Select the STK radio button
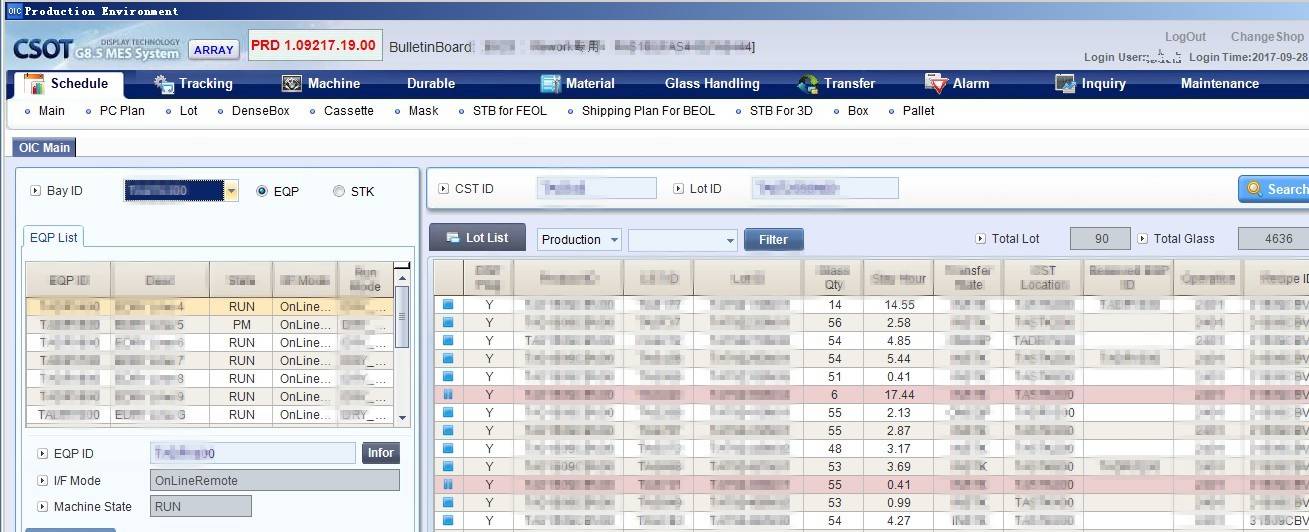Viewport: 1309px width, 532px height. pos(339,191)
